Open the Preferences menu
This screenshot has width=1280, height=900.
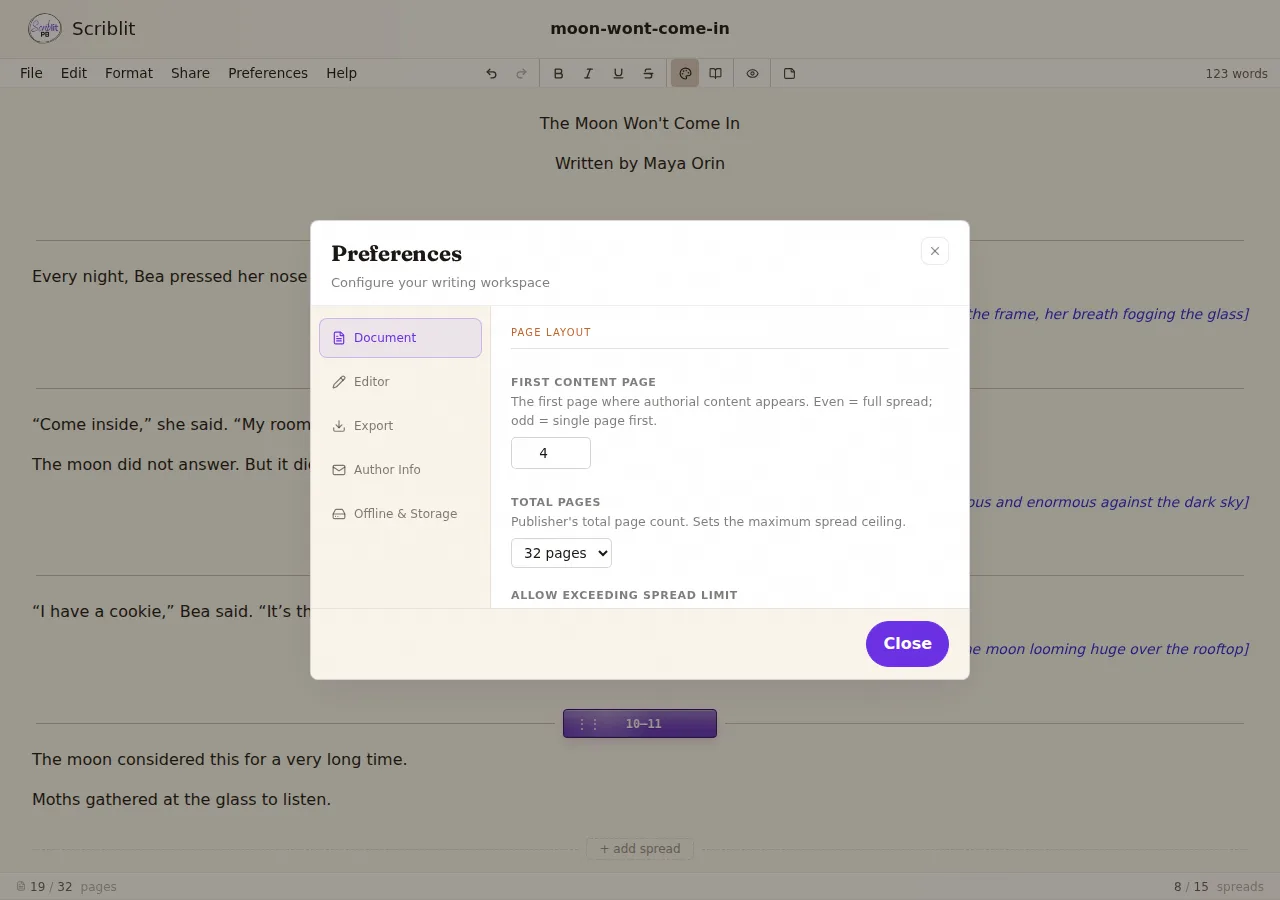point(268,73)
